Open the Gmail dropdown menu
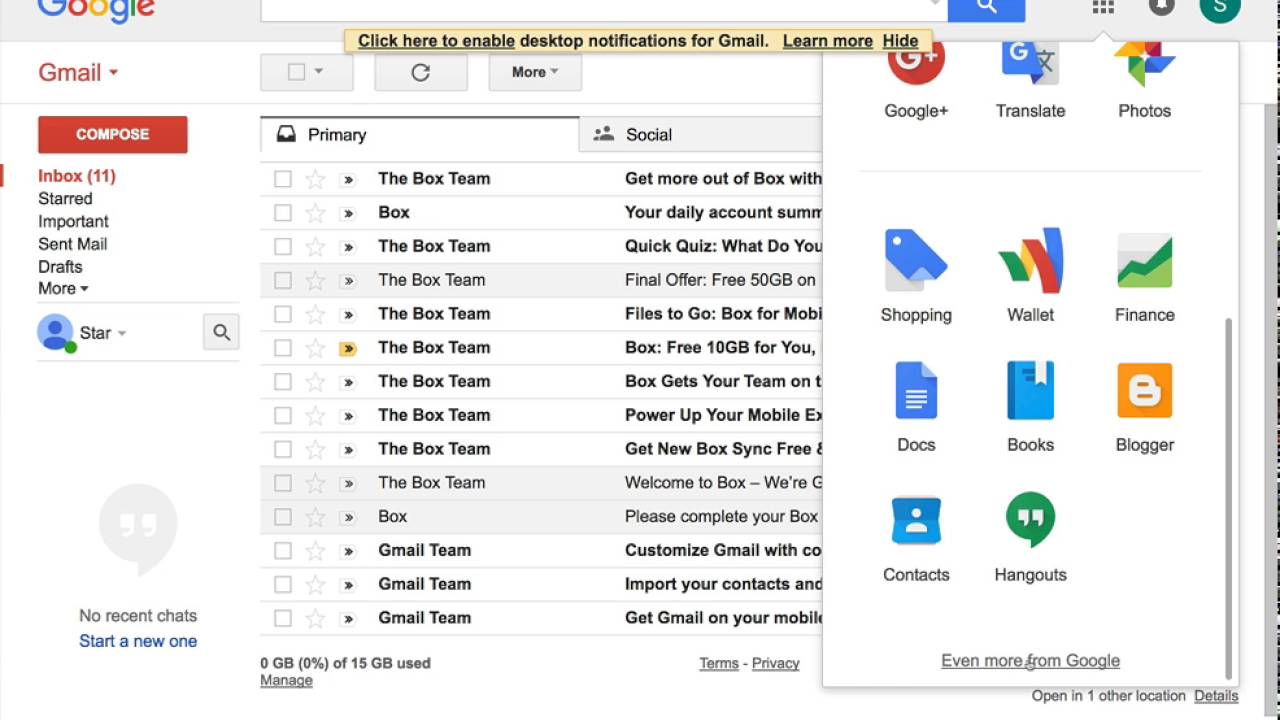The width and height of the screenshot is (1280, 720). [x=78, y=72]
